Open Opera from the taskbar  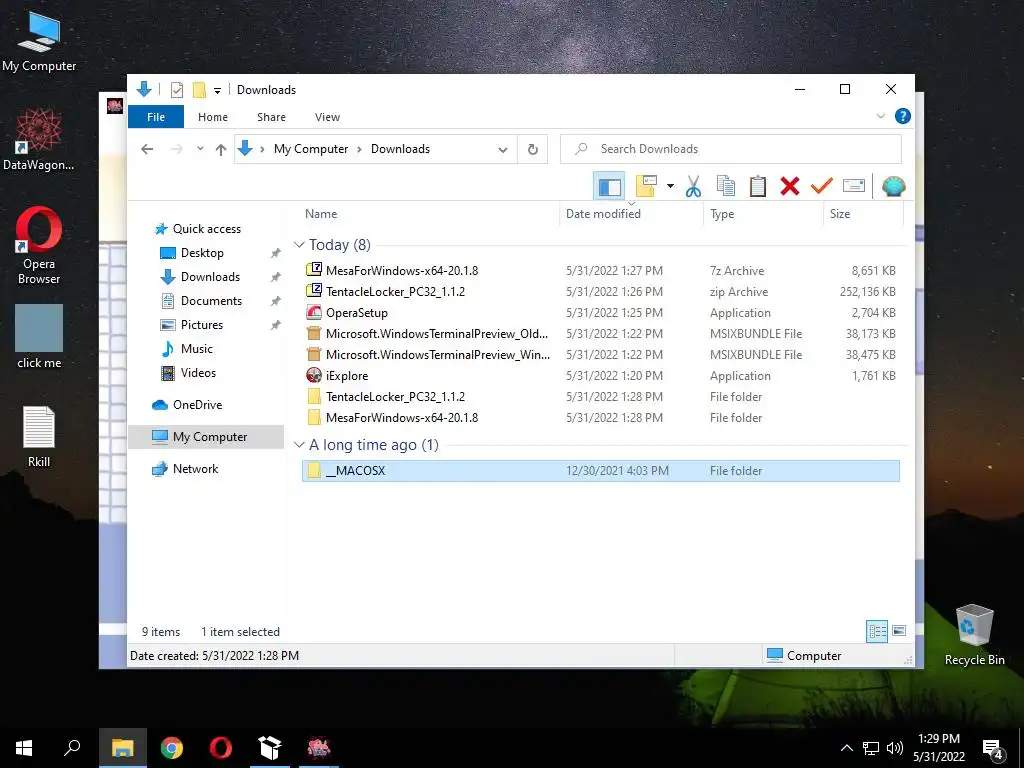pyautogui.click(x=221, y=748)
